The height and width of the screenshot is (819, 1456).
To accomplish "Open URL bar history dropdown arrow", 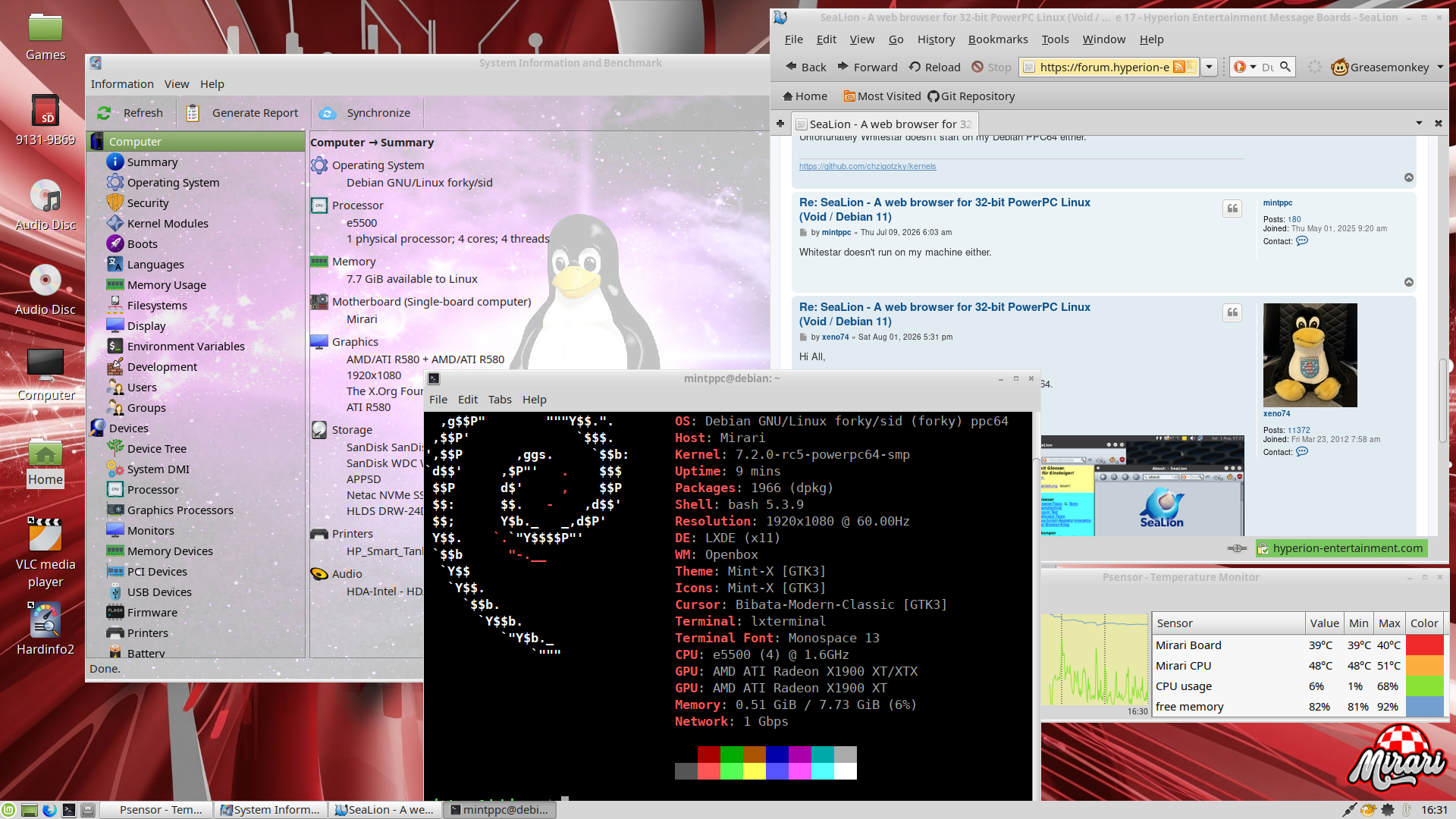I will point(1210,67).
